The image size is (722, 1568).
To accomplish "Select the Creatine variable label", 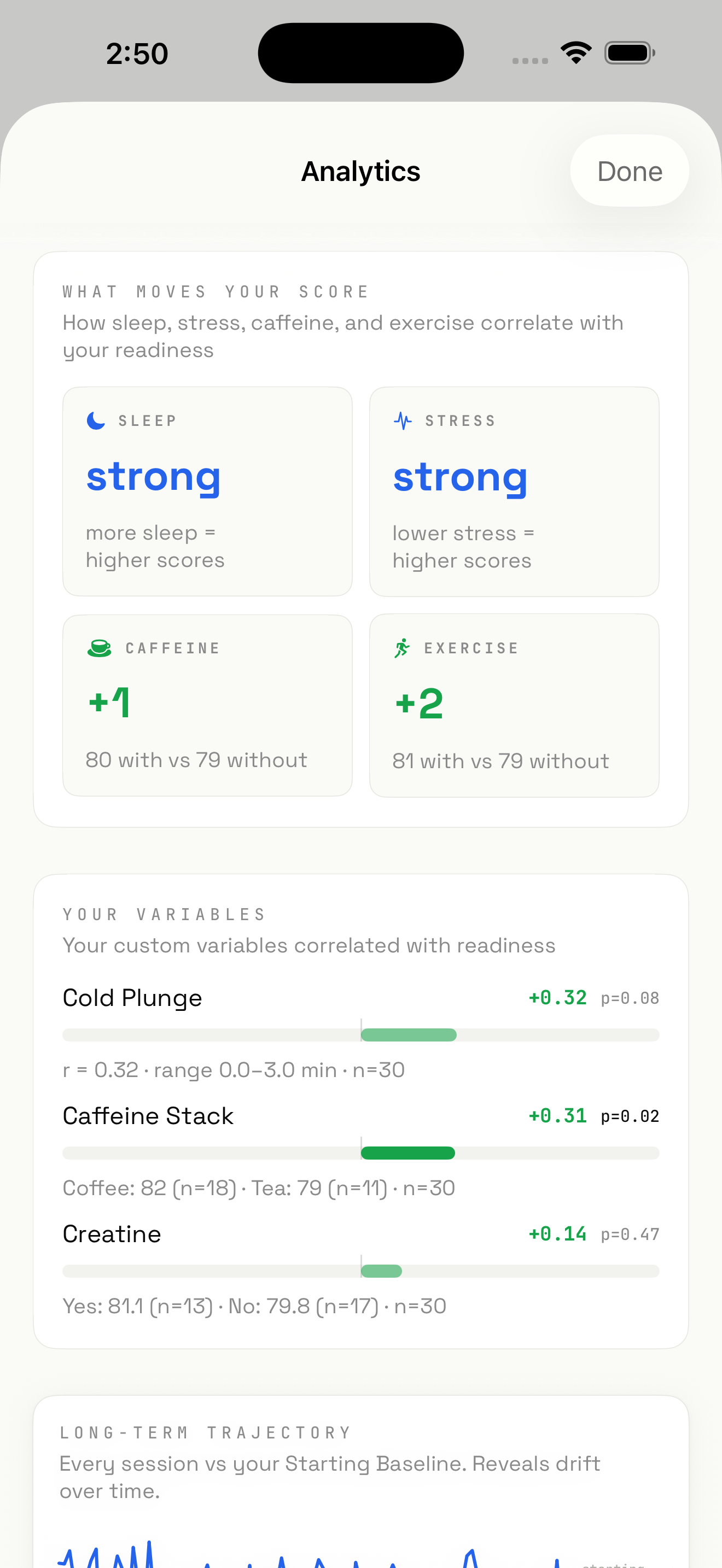I will pyautogui.click(x=112, y=1234).
